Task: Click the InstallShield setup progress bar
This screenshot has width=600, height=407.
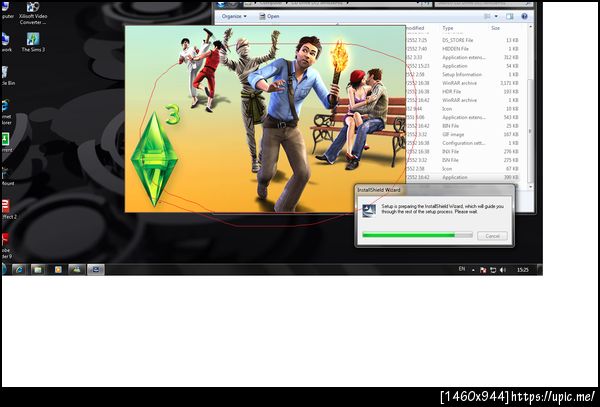Action: [417, 235]
